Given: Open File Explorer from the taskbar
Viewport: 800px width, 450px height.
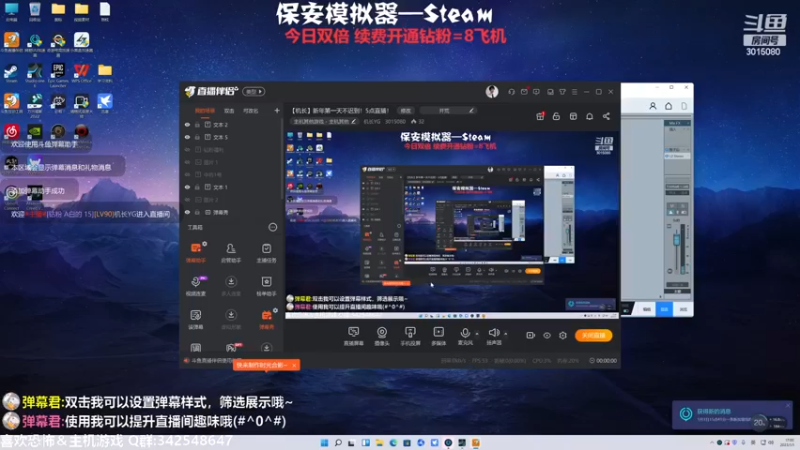Looking at the screenshot, I should [x=379, y=443].
